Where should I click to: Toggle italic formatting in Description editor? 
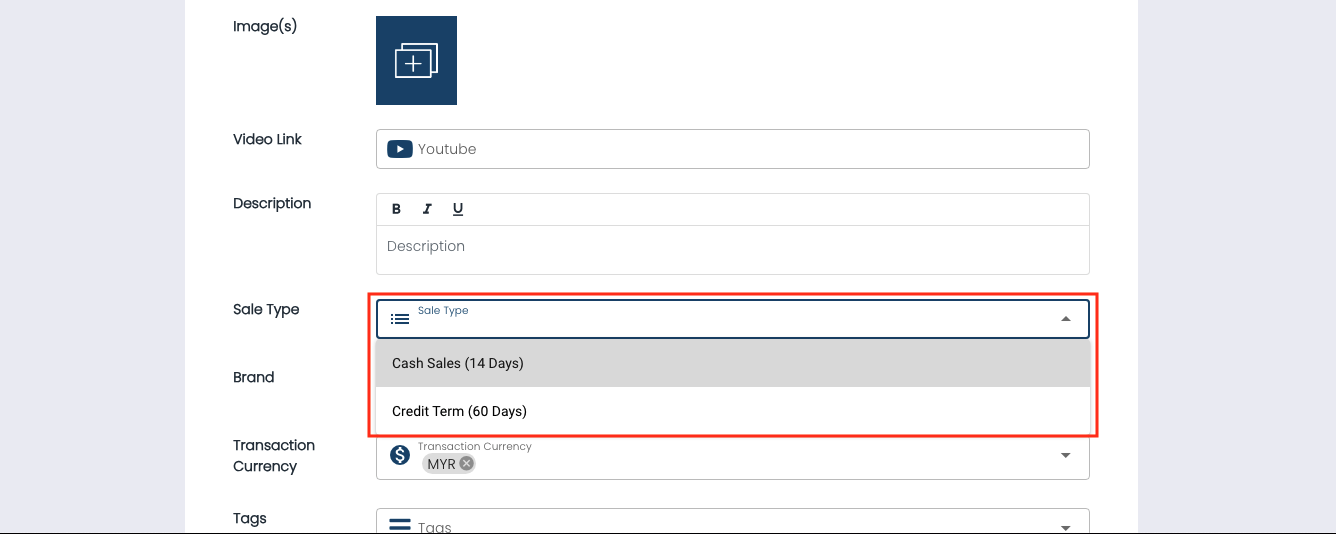427,209
